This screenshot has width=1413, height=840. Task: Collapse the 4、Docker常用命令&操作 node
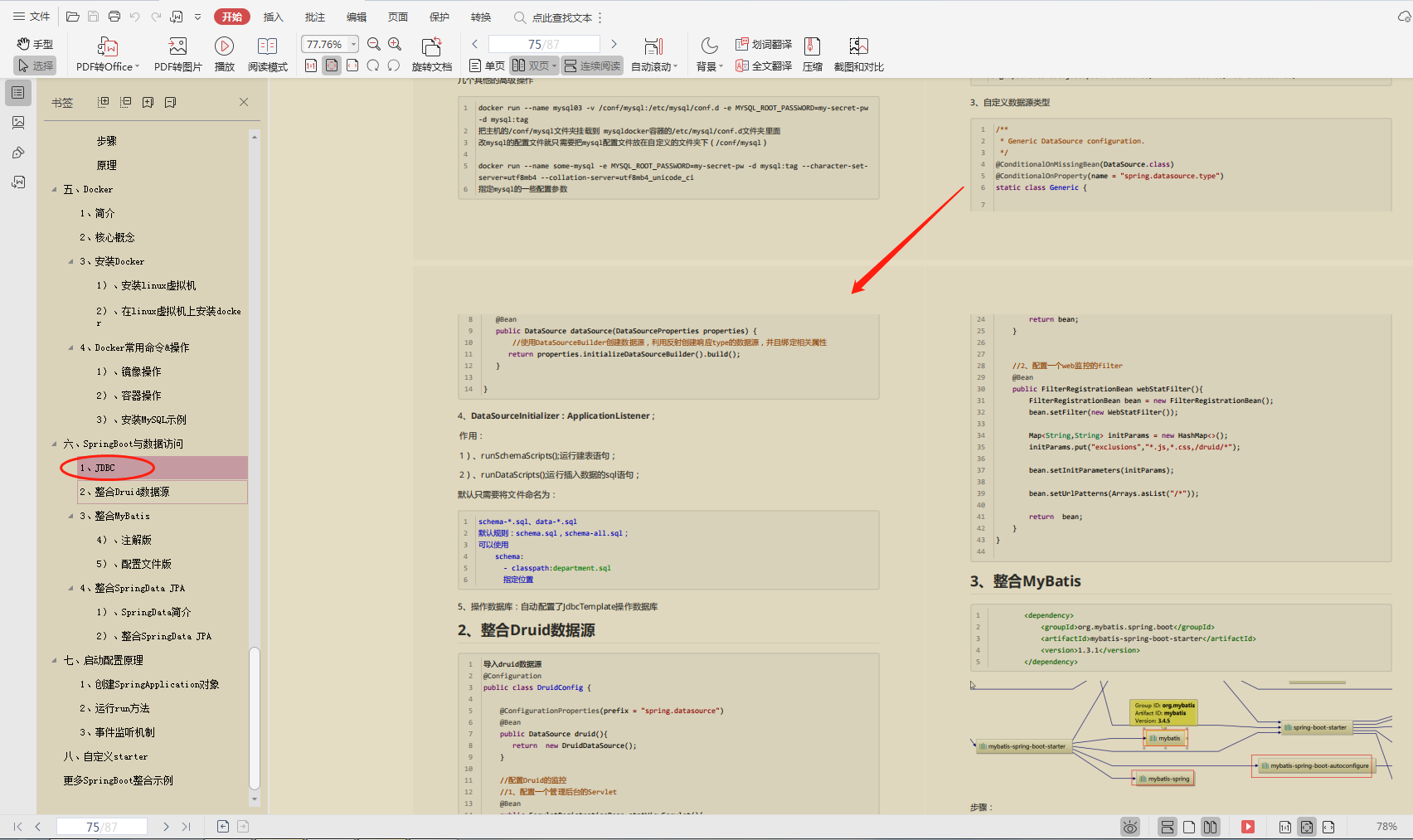coord(71,347)
